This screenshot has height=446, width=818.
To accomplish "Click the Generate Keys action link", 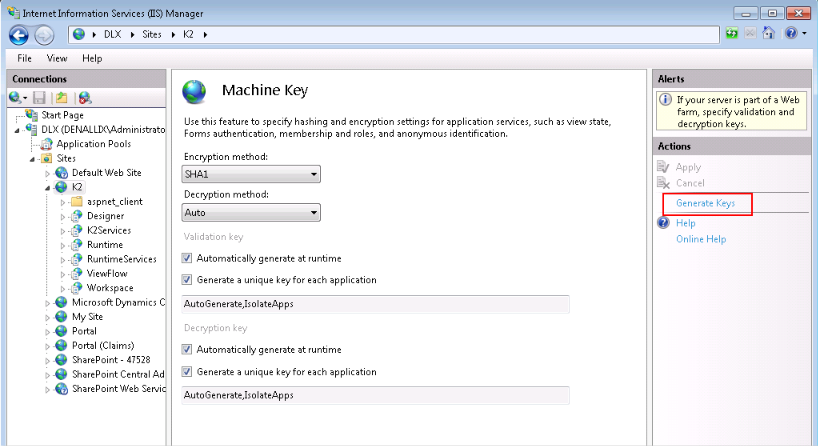I will click(x=705, y=203).
